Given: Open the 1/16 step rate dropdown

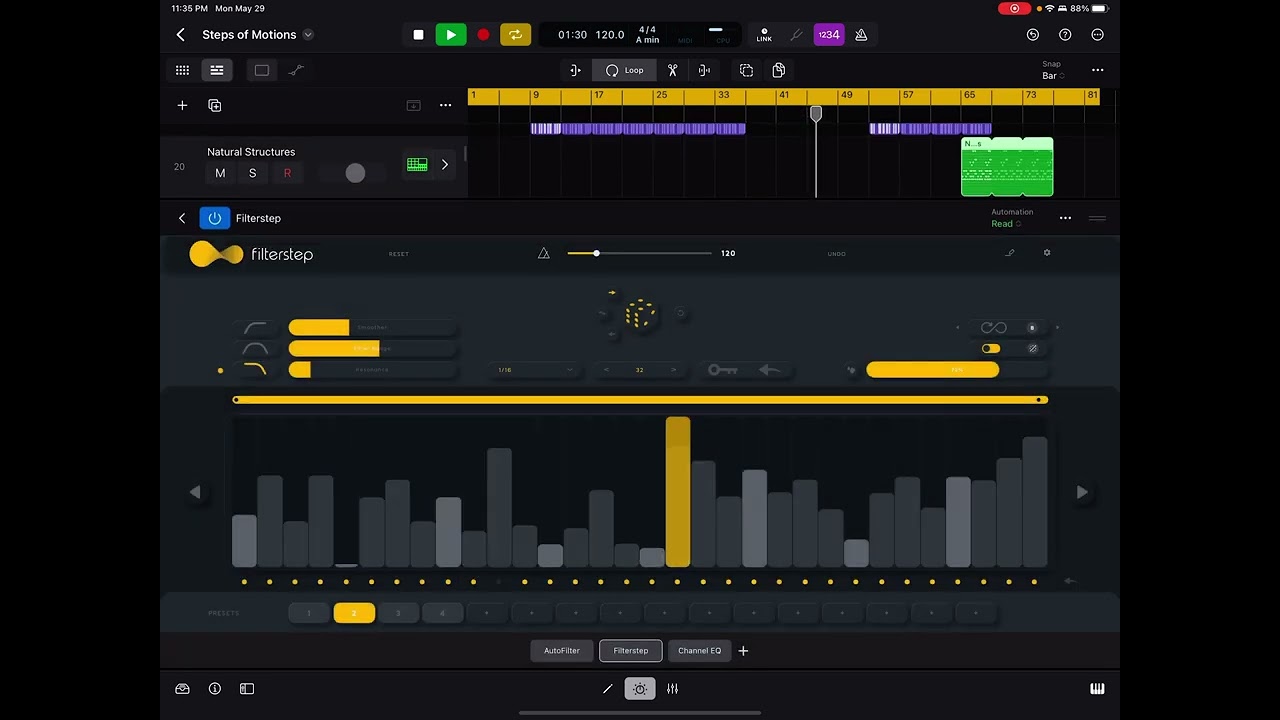Looking at the screenshot, I should (535, 370).
